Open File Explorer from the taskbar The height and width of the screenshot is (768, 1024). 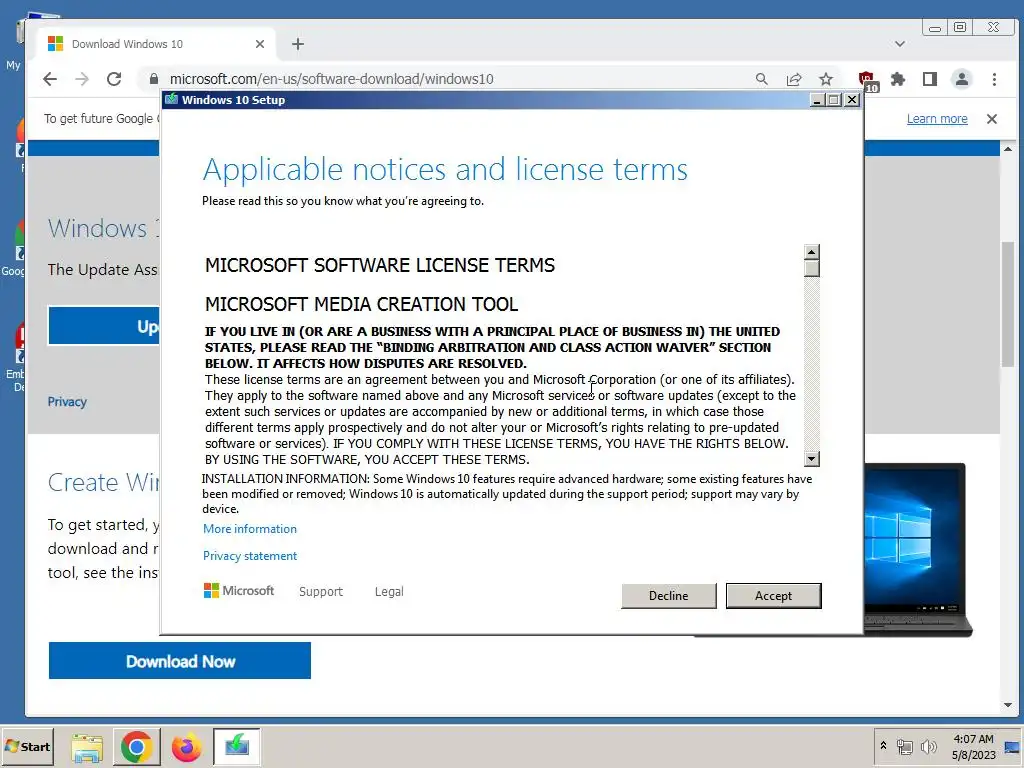click(x=87, y=747)
